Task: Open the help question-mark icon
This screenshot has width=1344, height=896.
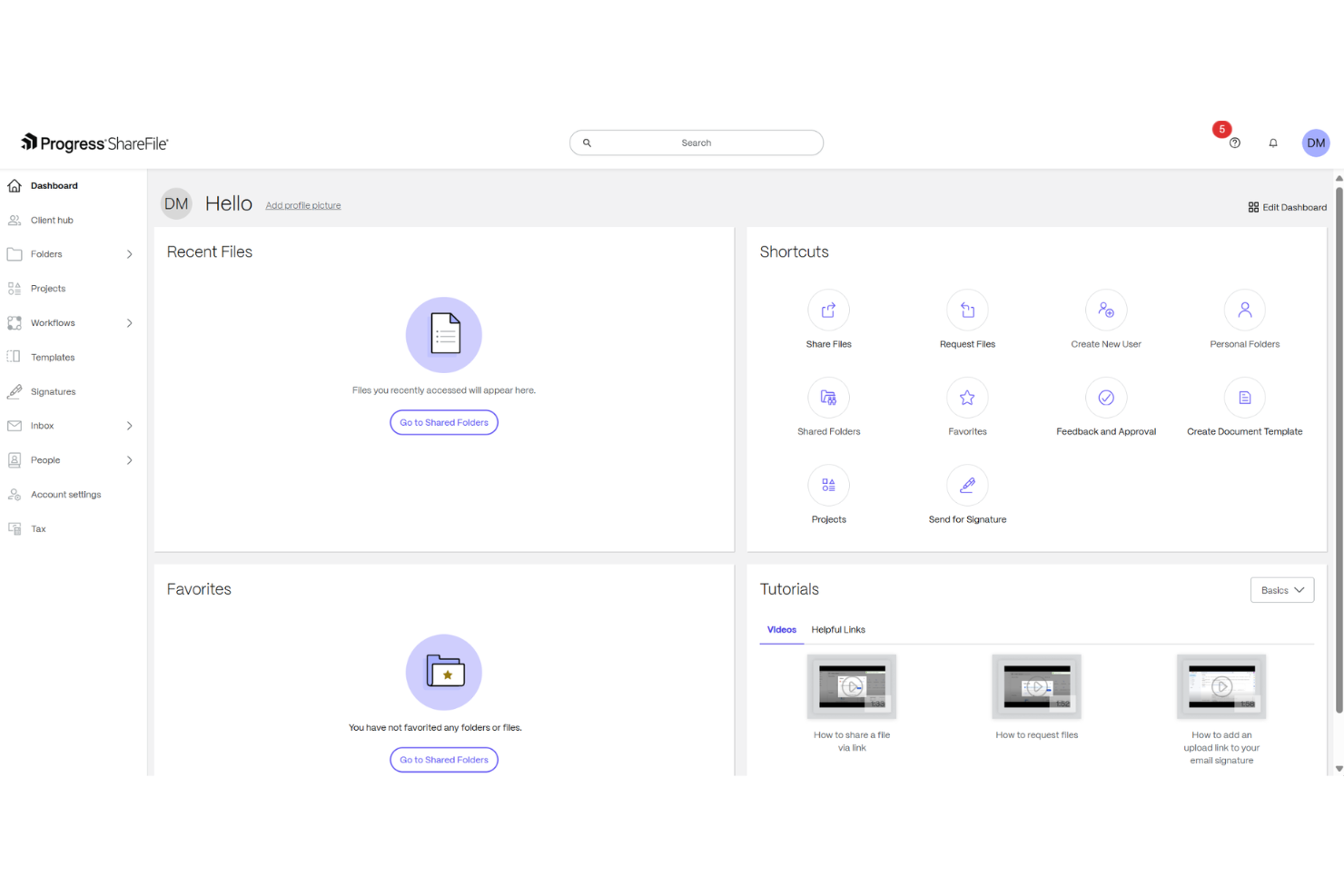Action: pyautogui.click(x=1235, y=143)
